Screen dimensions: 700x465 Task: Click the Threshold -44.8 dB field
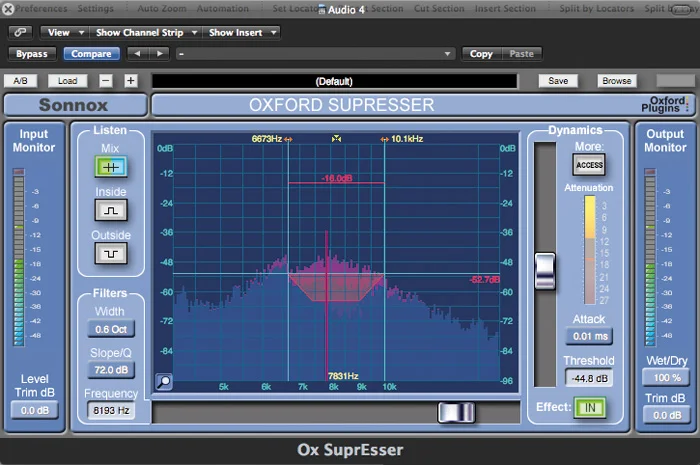coord(590,378)
